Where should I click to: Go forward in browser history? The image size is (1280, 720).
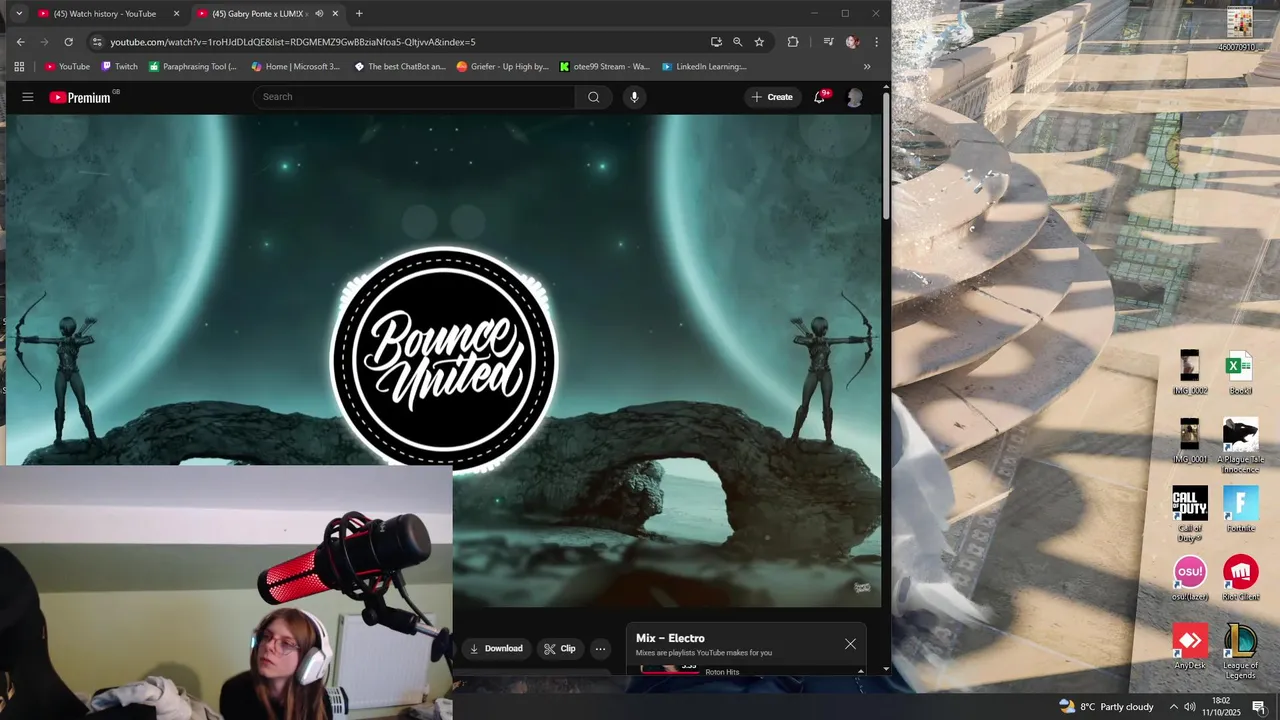pyautogui.click(x=44, y=42)
